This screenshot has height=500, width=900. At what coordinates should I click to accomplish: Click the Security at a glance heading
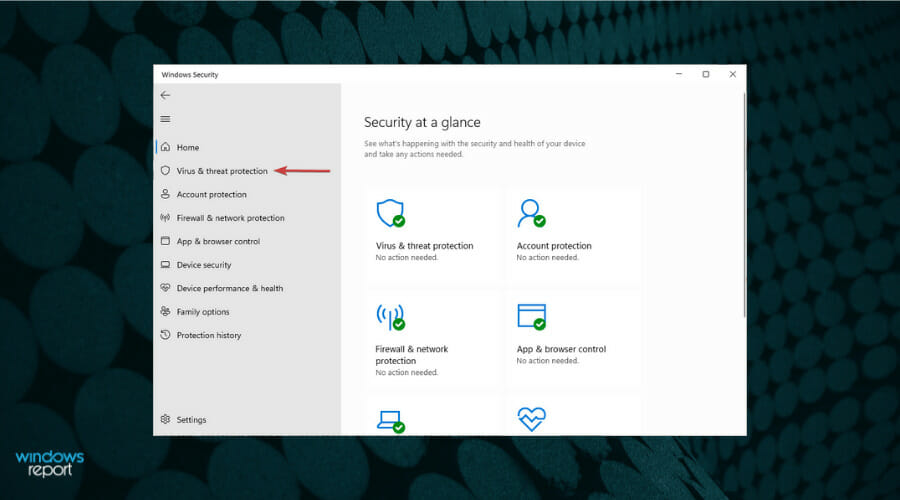coord(422,122)
